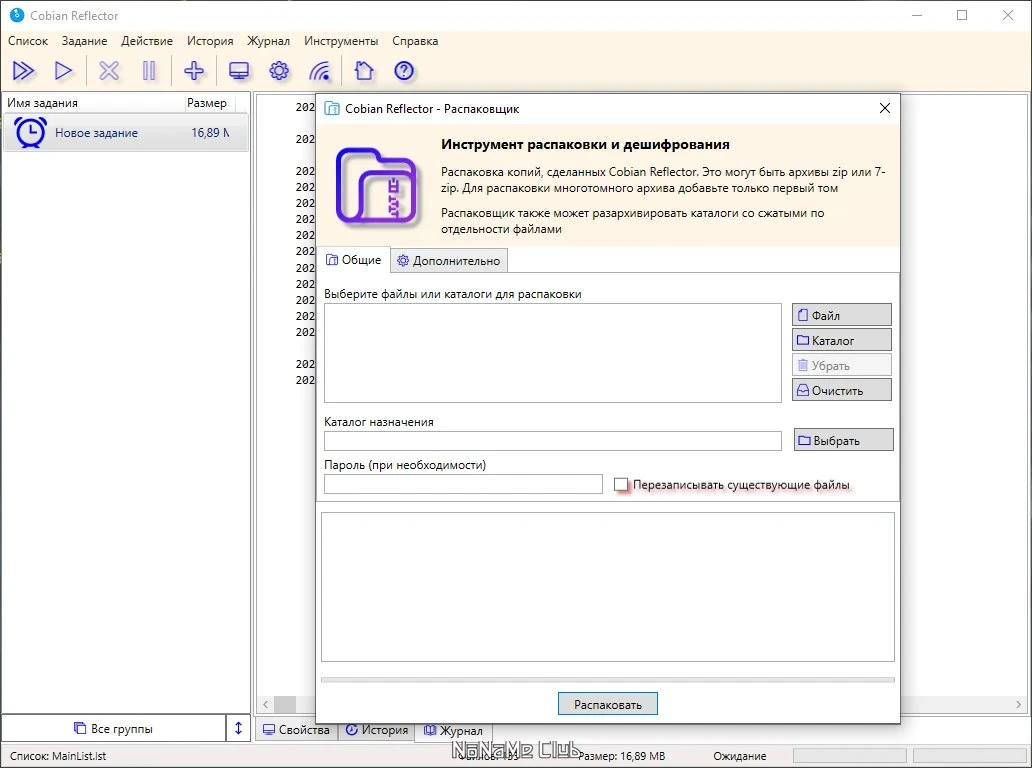The height and width of the screenshot is (768, 1032).
Task: Click the horizontal scrollbar right arrow
Action: (x=1018, y=704)
